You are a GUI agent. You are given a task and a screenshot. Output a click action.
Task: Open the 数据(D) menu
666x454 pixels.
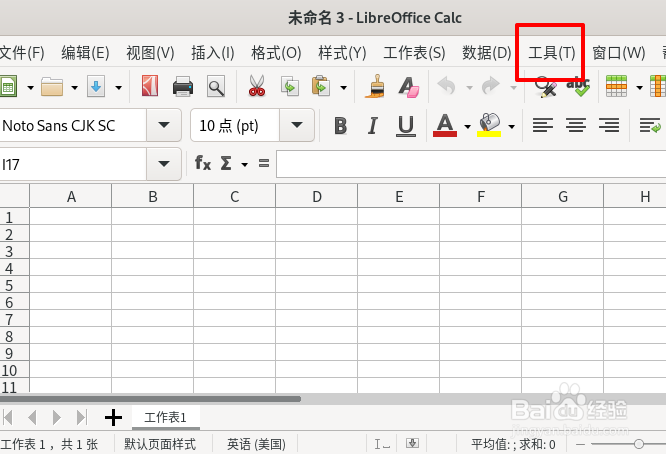click(487, 53)
